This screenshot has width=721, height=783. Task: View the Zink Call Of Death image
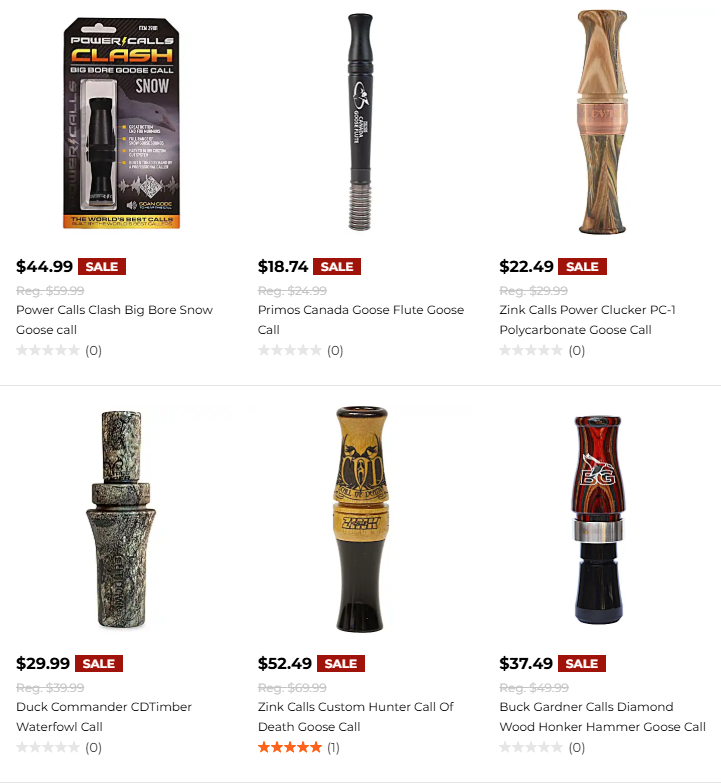coord(361,519)
